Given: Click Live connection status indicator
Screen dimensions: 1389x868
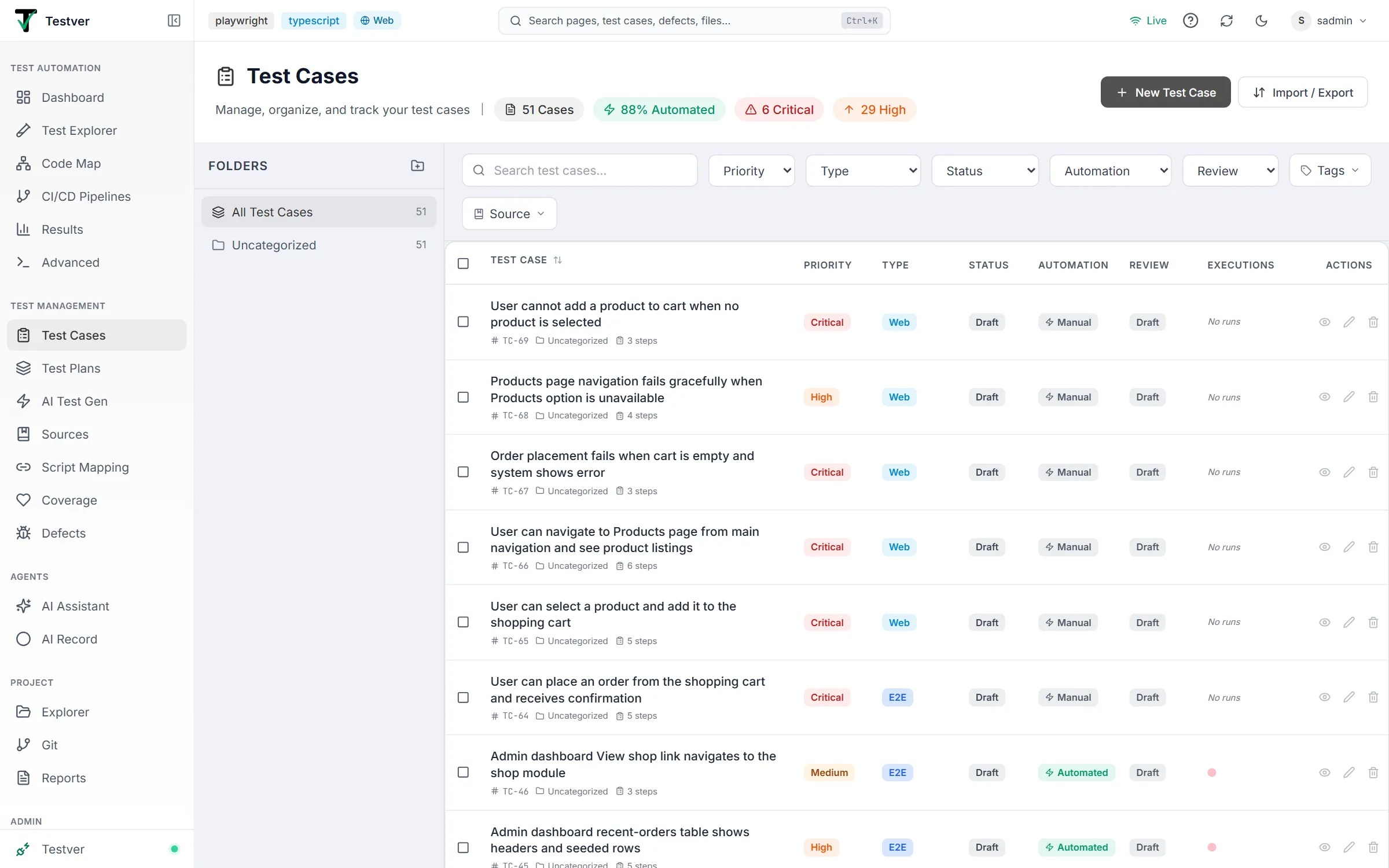Looking at the screenshot, I should click(x=1148, y=21).
